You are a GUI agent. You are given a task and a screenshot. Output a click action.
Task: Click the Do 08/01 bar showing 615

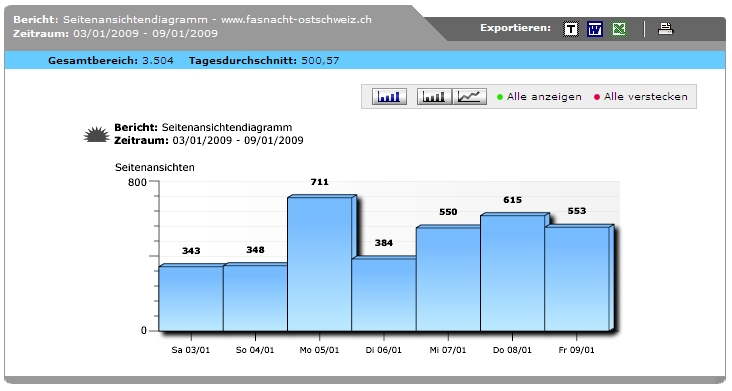point(513,273)
